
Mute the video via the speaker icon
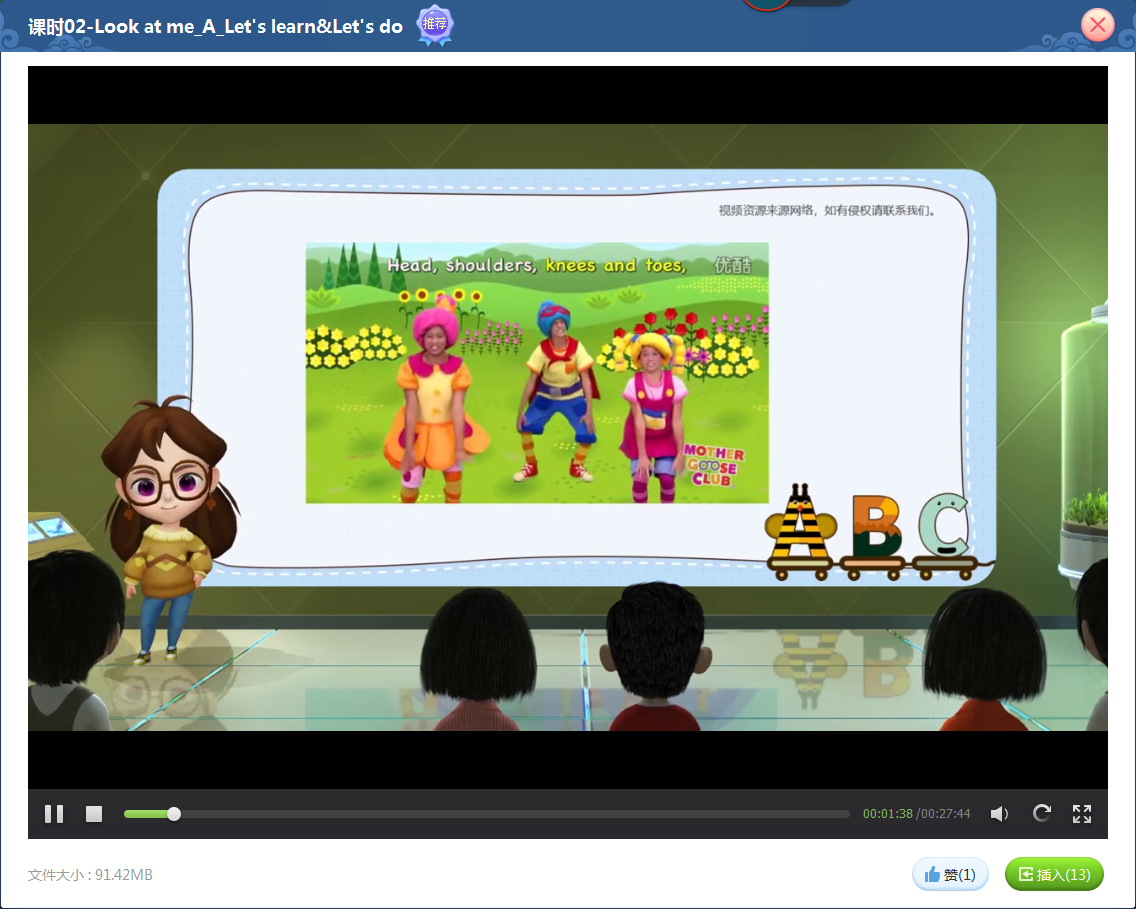coord(999,813)
